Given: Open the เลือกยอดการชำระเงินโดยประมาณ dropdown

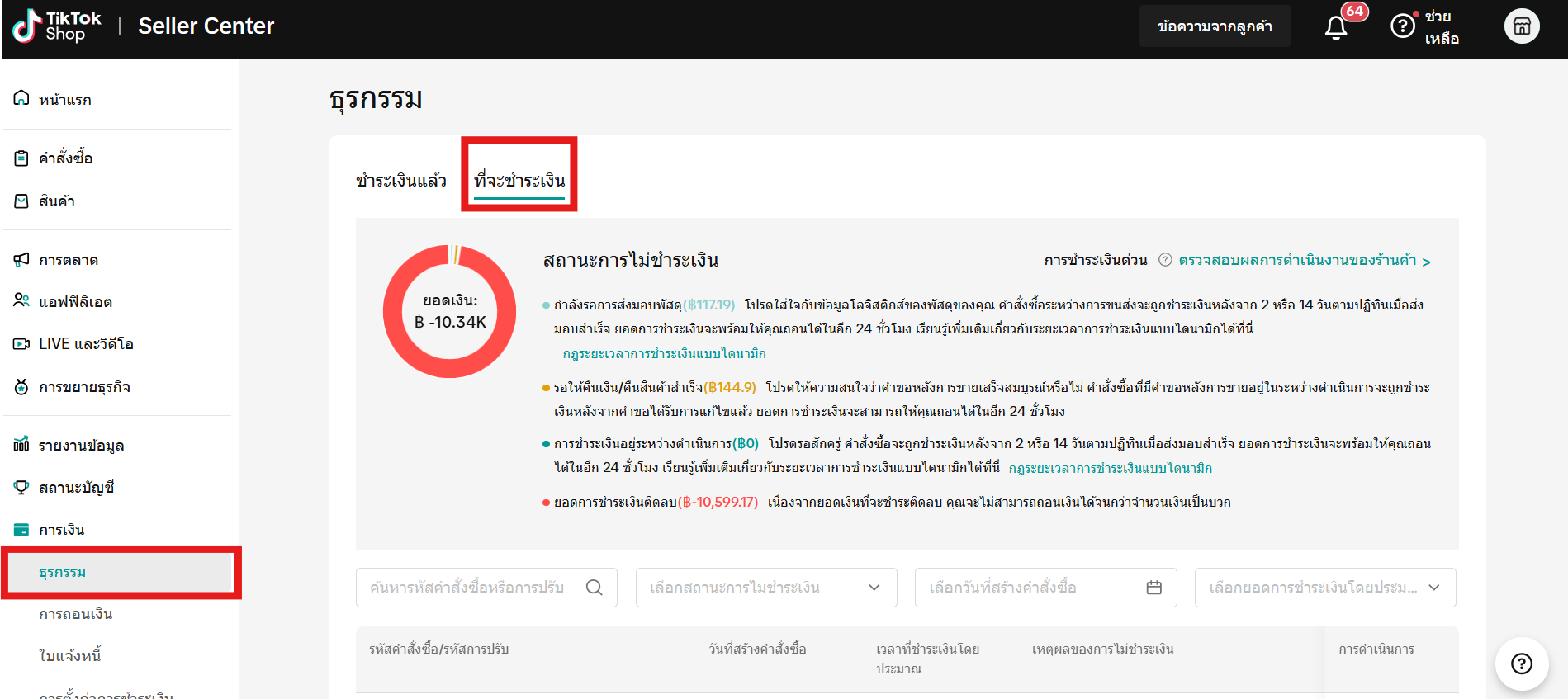Looking at the screenshot, I should (1325, 588).
